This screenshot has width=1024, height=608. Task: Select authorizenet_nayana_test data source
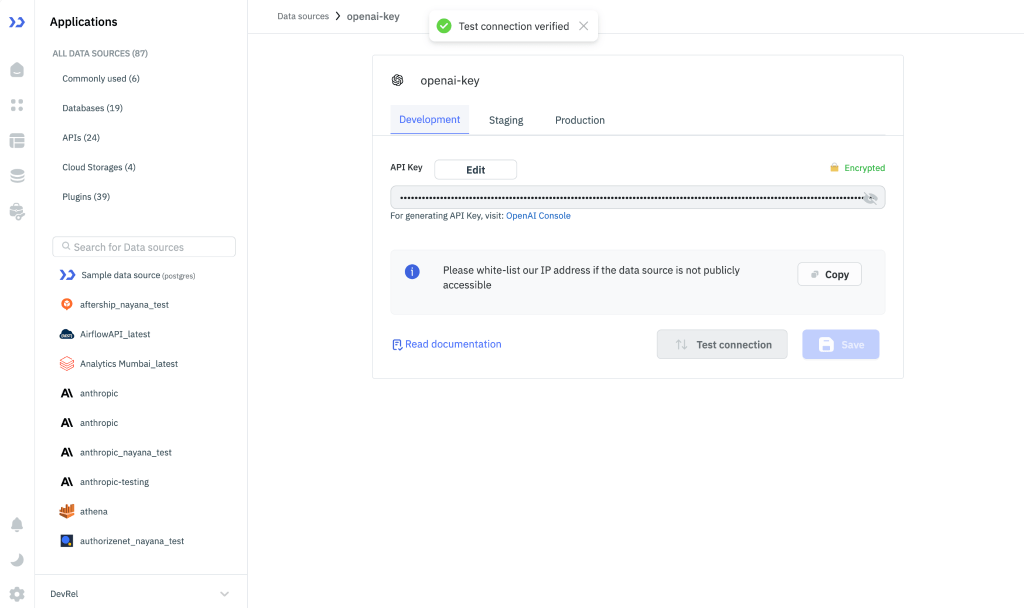tap(132, 541)
